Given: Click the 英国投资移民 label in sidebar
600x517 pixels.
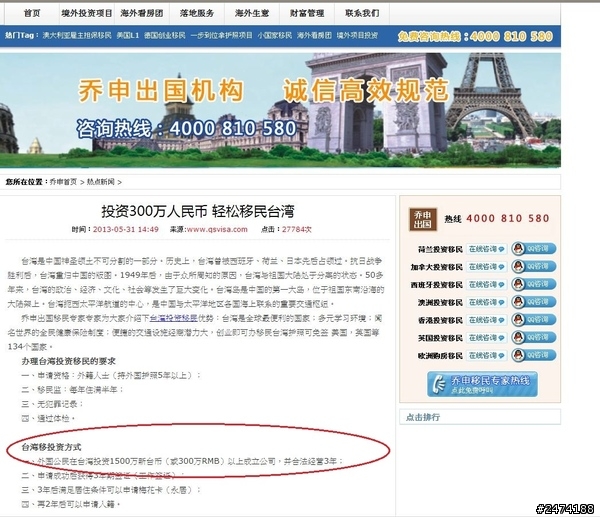Looking at the screenshot, I should click(440, 338).
